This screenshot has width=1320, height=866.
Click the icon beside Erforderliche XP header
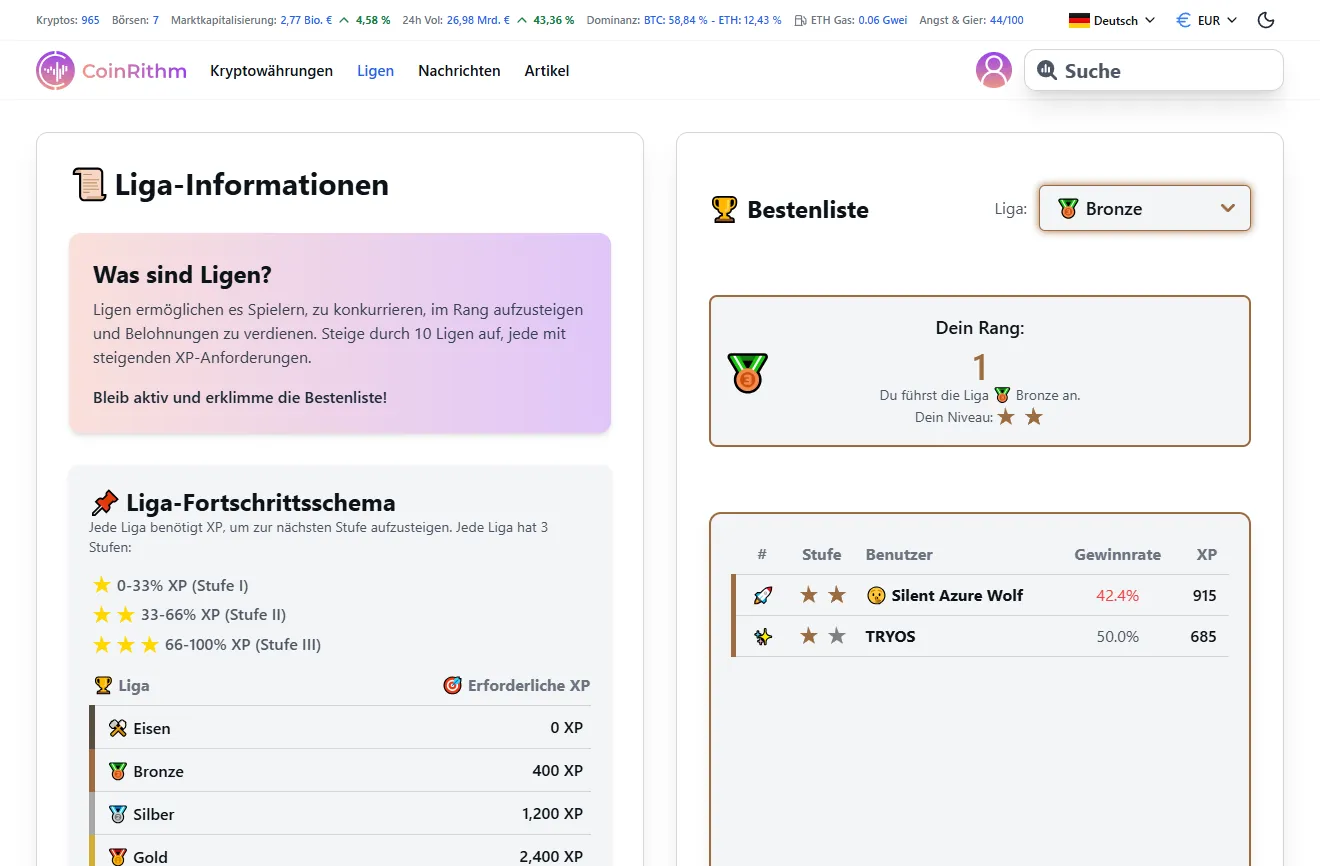[452, 685]
